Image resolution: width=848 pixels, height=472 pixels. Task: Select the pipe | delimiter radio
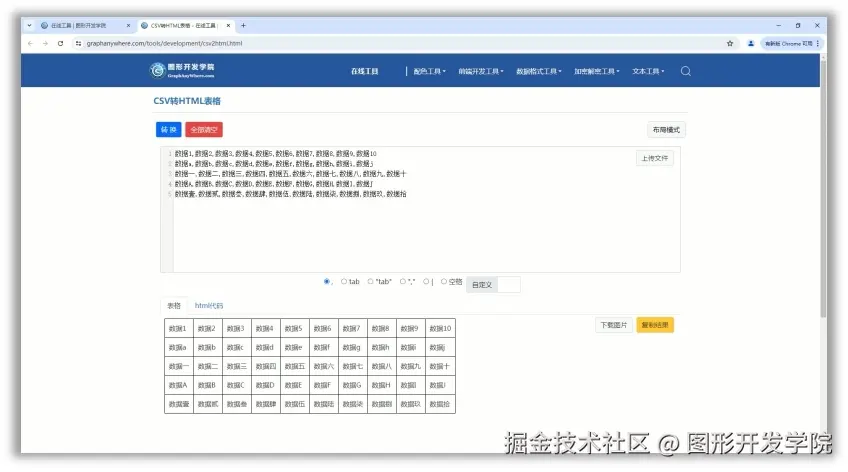click(x=426, y=281)
